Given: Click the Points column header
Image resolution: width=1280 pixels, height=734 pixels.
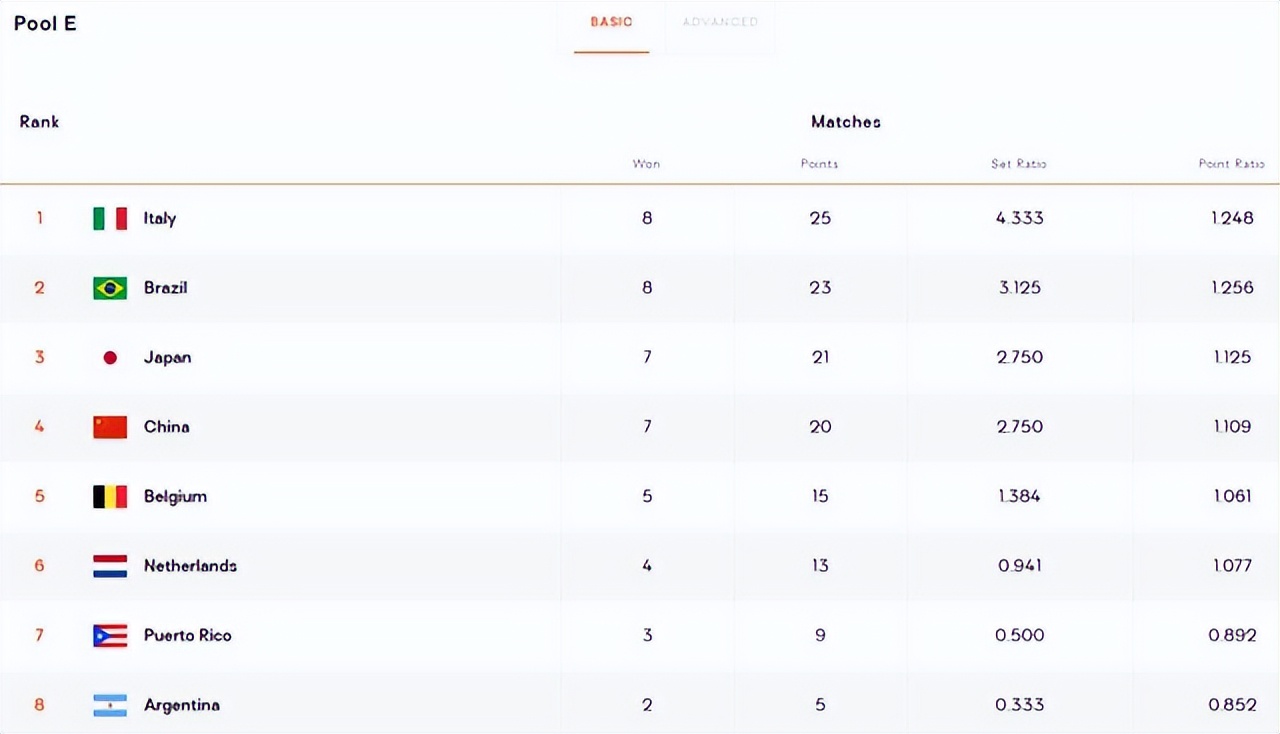Looking at the screenshot, I should pos(820,164).
